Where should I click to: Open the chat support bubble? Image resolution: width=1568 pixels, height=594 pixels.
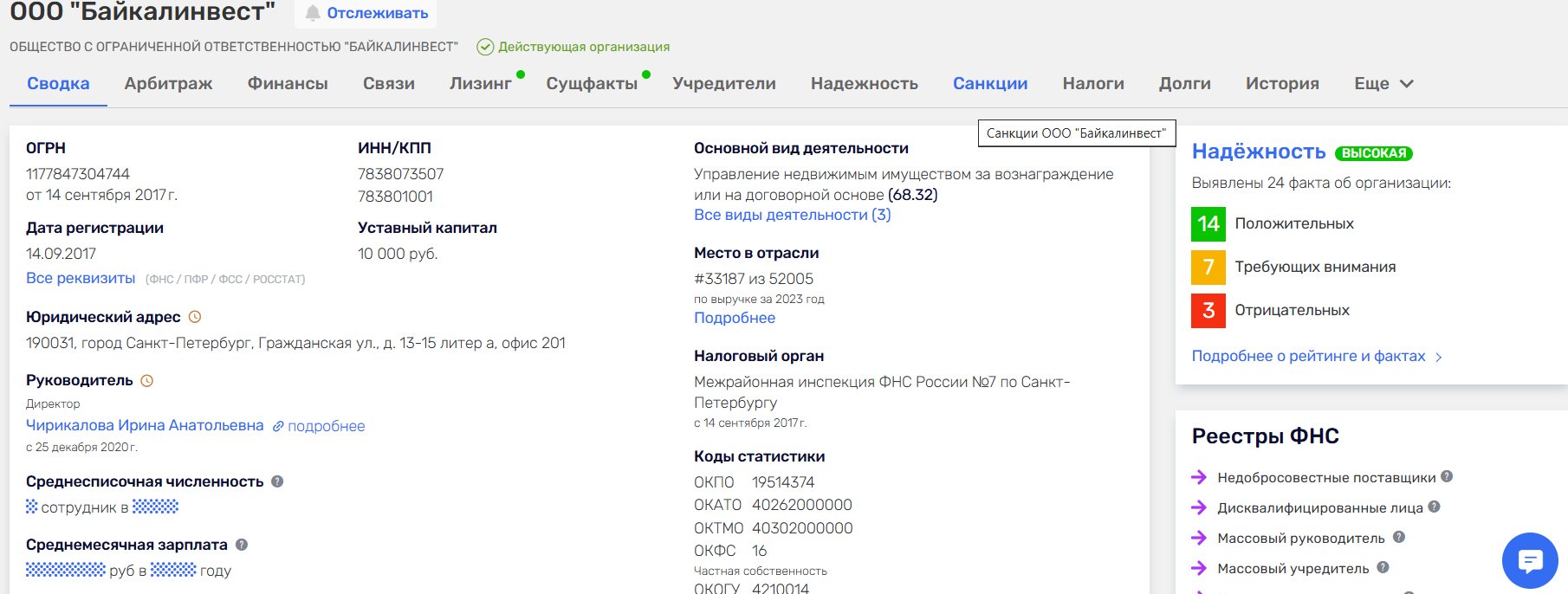click(x=1530, y=560)
